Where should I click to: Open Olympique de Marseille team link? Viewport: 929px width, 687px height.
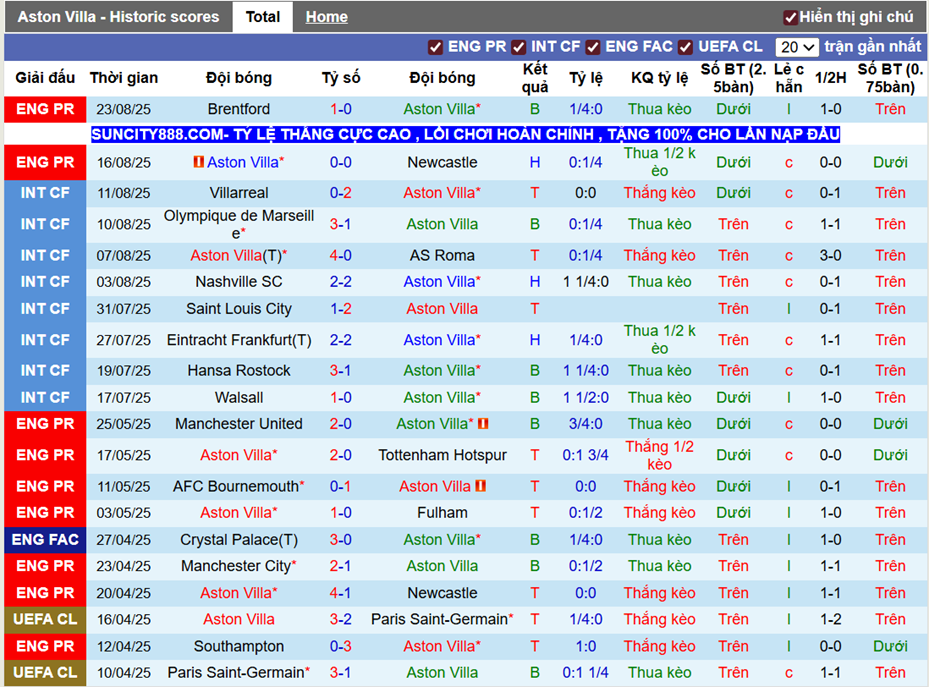[239, 224]
